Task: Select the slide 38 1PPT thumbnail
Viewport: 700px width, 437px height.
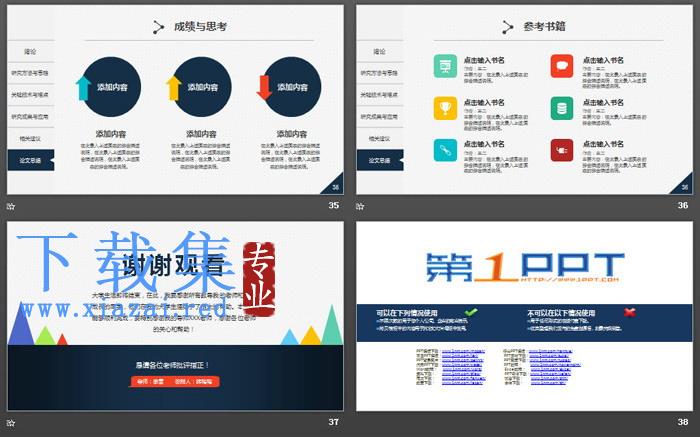Action: pos(525,316)
